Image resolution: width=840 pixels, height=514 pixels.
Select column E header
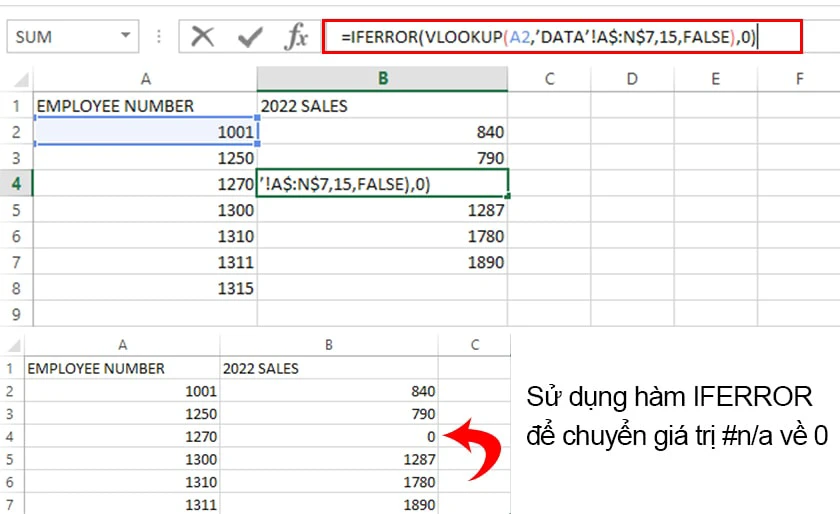coord(715,79)
